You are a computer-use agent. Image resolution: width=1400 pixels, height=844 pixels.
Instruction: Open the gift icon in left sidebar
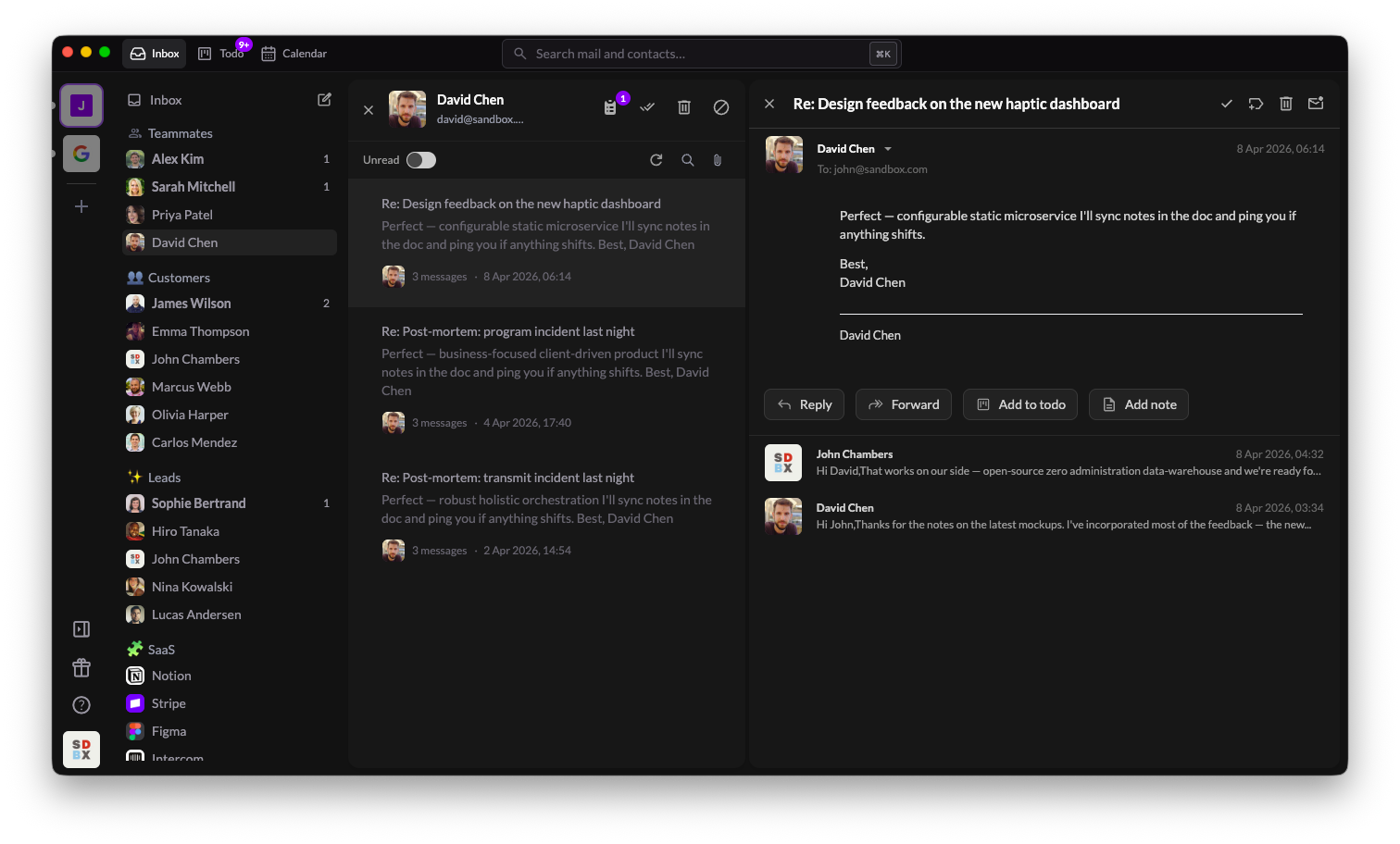(x=81, y=667)
